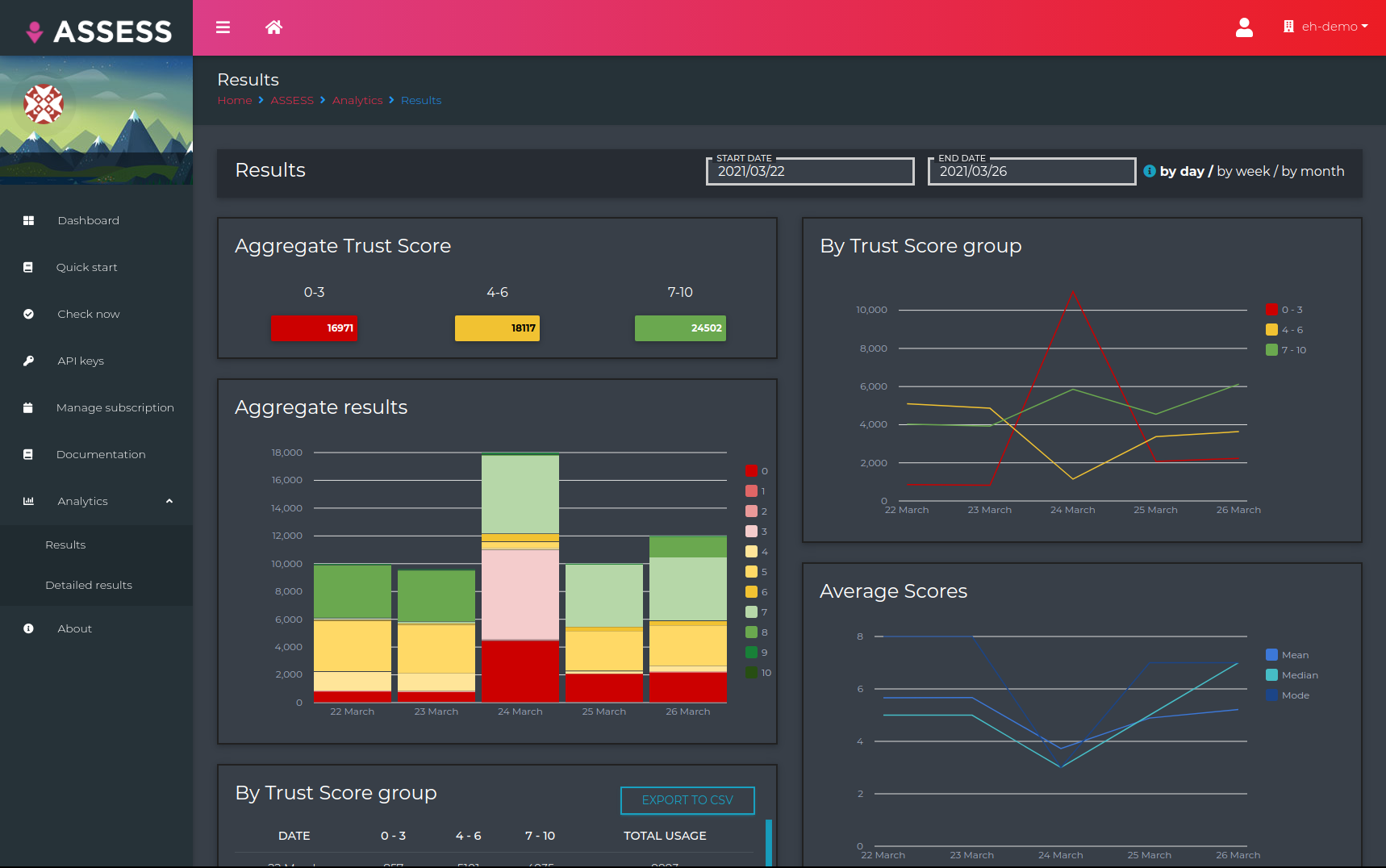
Task: Click the ASSESS breadcrumb link
Action: (x=292, y=100)
